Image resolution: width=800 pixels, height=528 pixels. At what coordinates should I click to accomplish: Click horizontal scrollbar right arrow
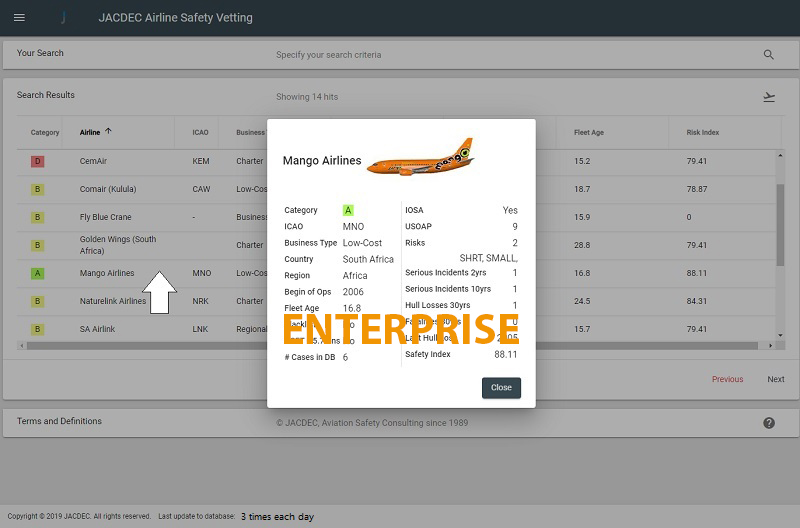770,345
